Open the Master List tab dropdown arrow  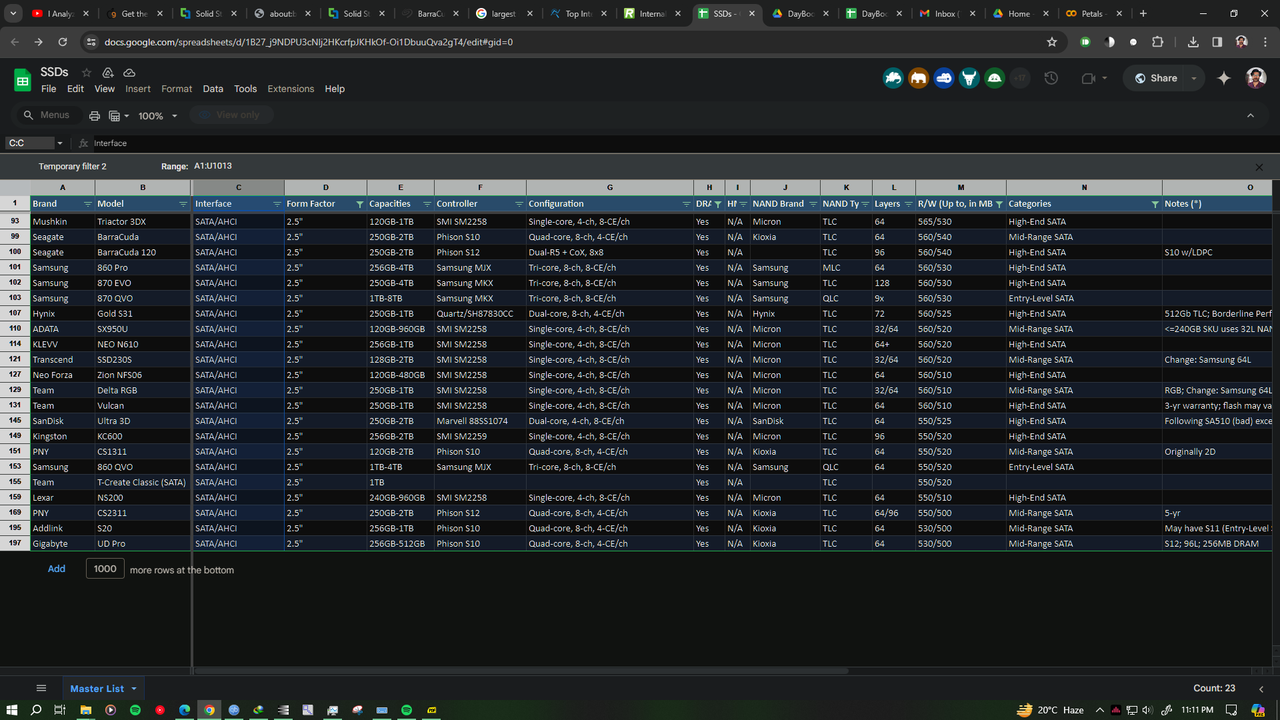pos(134,688)
